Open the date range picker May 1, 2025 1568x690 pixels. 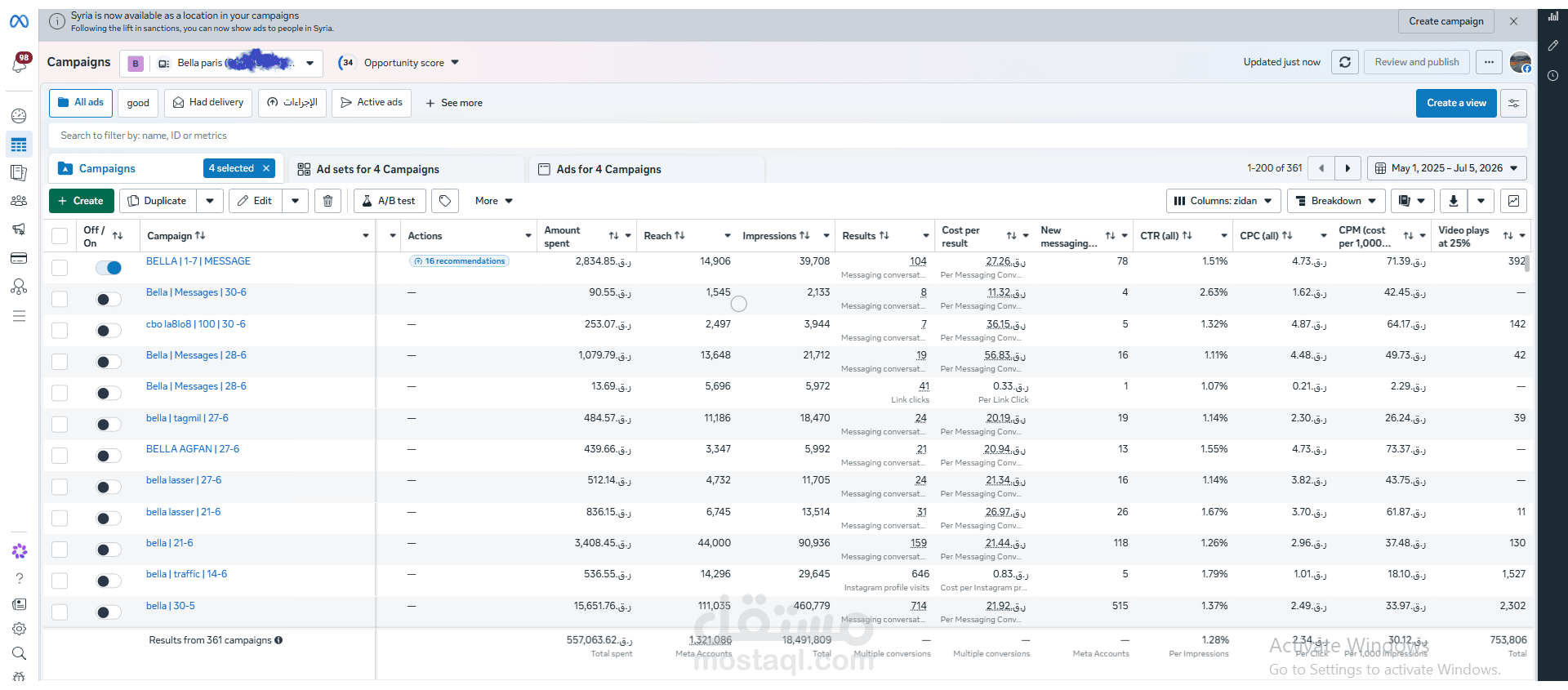(1447, 168)
